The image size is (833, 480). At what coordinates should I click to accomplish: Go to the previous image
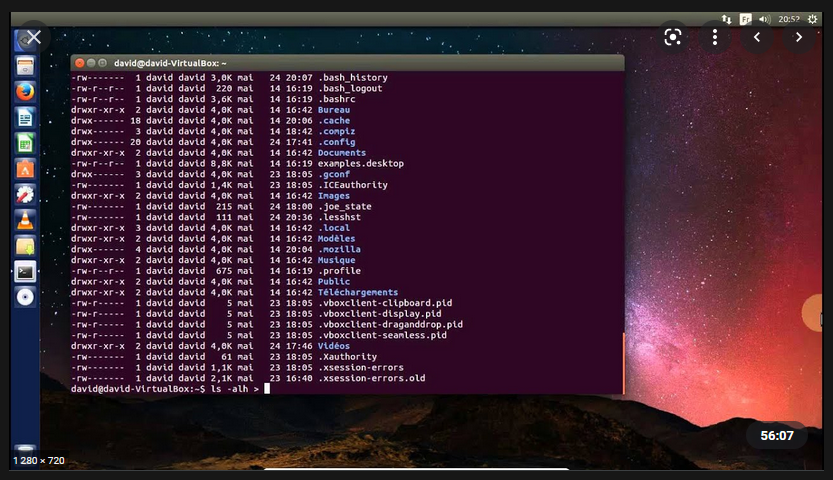(757, 37)
